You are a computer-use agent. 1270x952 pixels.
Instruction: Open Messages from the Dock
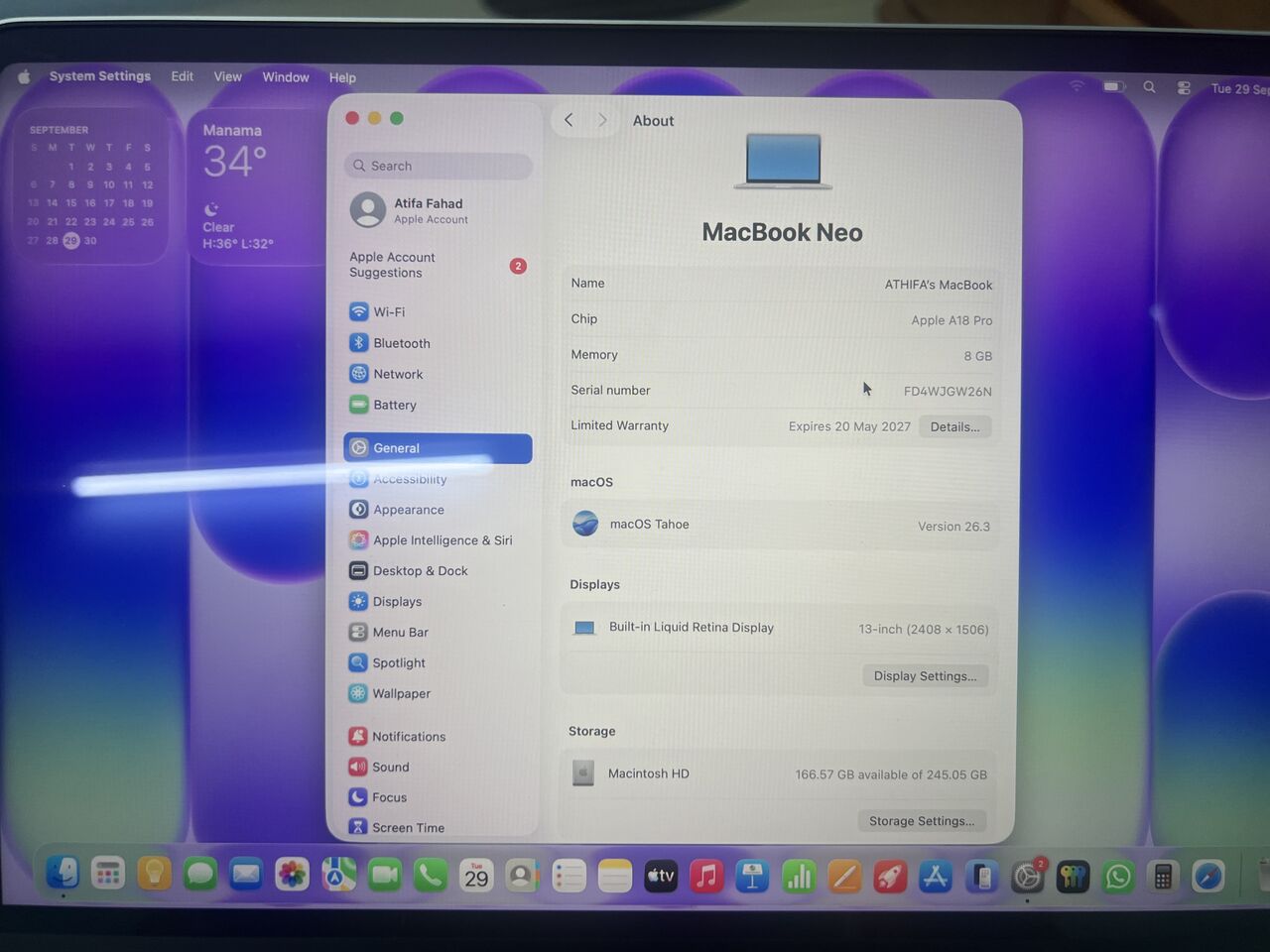click(x=199, y=875)
